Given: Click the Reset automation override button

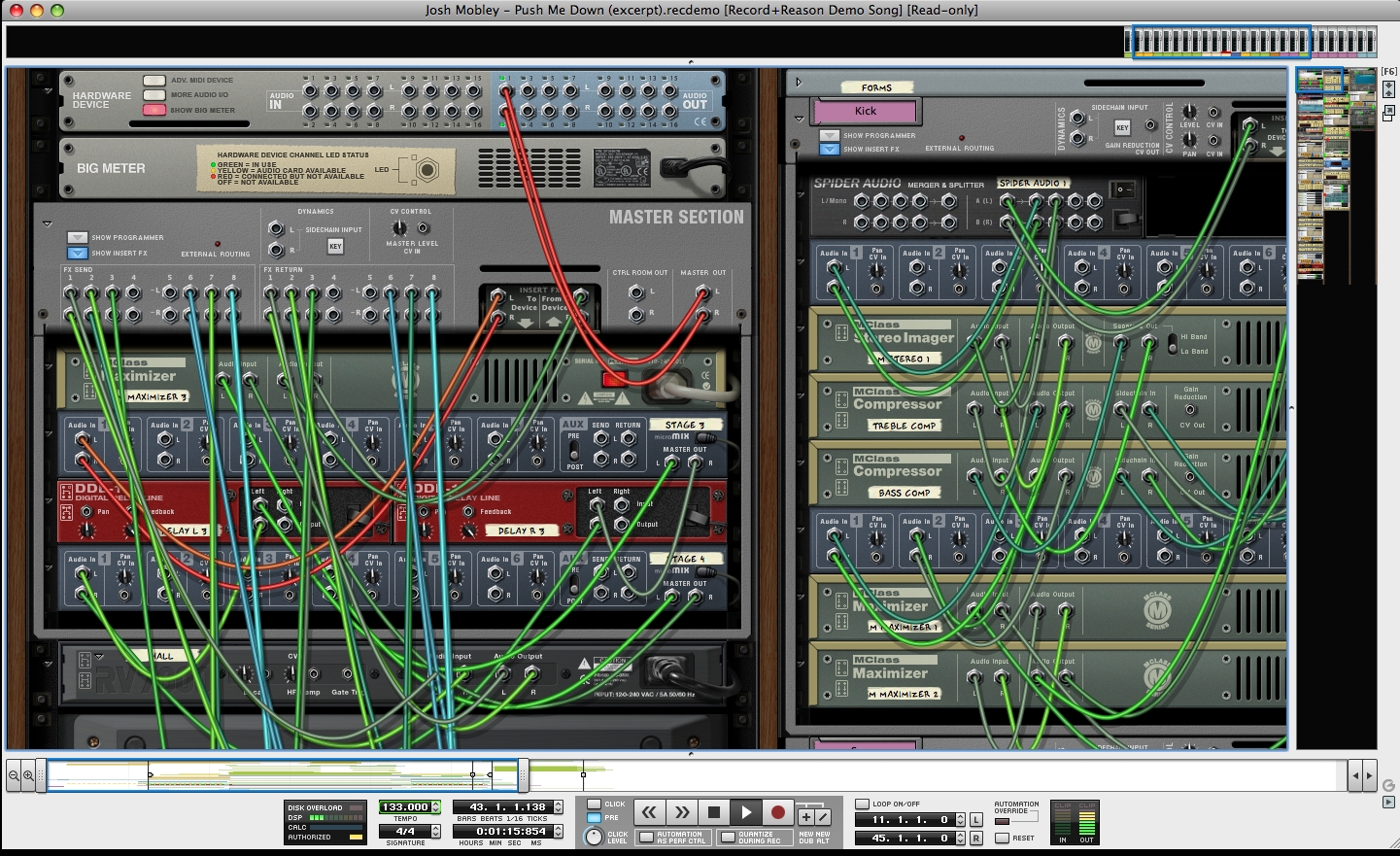Looking at the screenshot, I should click(1003, 838).
